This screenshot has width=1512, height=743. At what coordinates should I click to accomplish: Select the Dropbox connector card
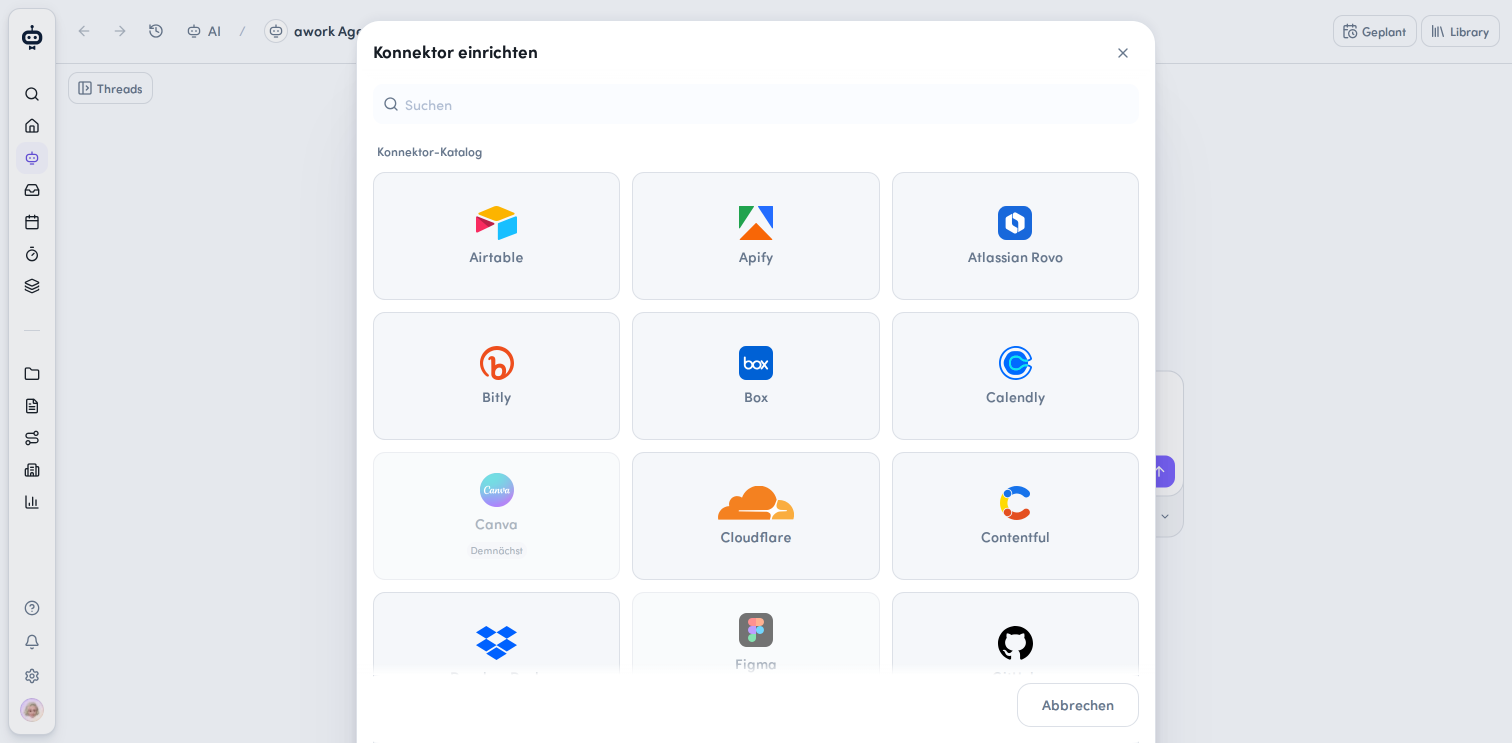click(x=496, y=633)
